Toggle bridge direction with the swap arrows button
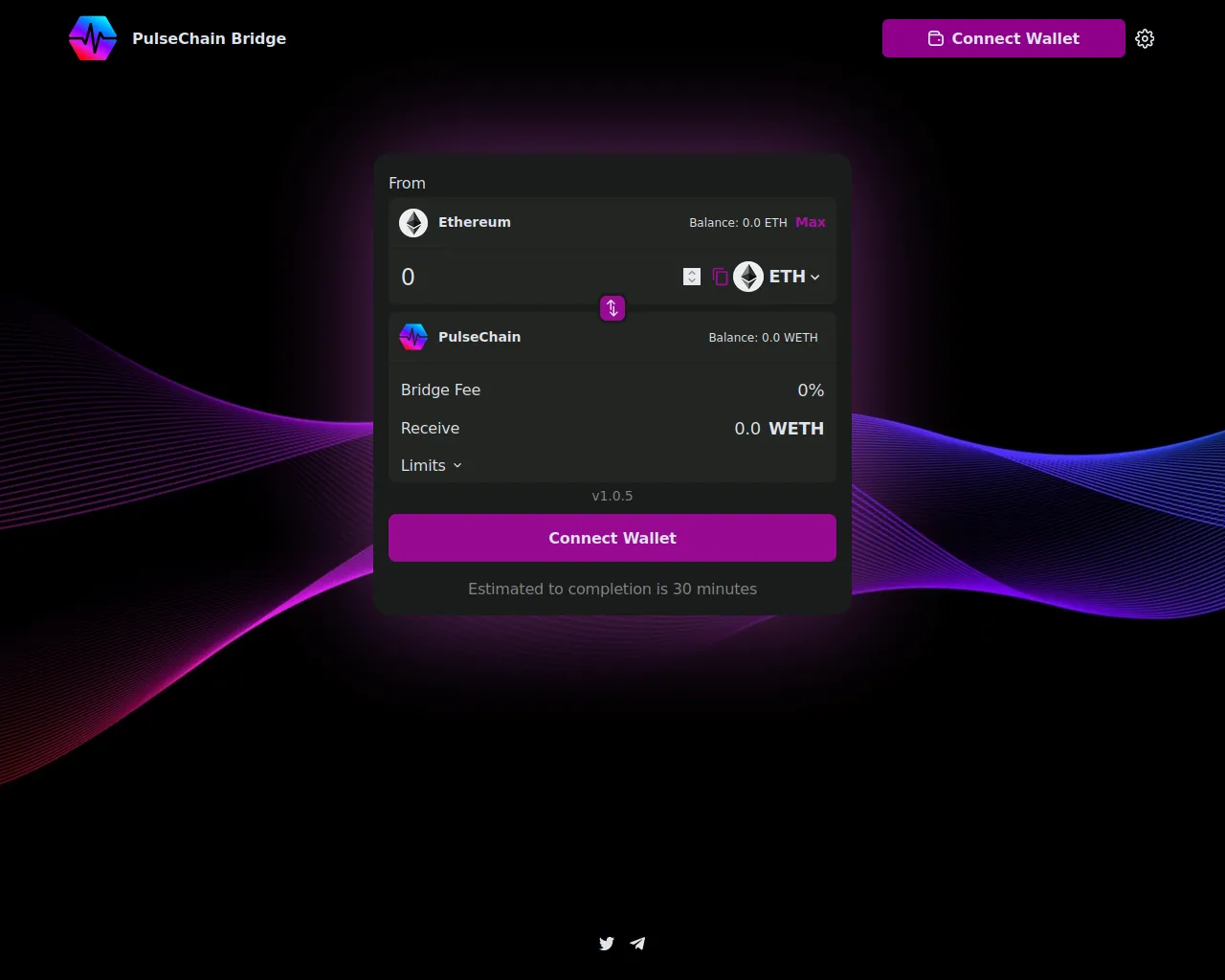The image size is (1225, 980). click(612, 308)
